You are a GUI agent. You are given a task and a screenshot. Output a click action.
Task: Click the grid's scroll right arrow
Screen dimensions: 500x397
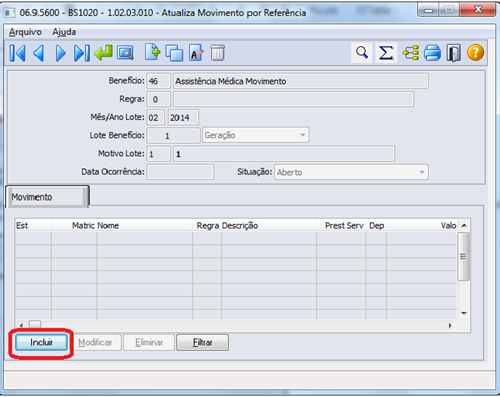tap(450, 326)
